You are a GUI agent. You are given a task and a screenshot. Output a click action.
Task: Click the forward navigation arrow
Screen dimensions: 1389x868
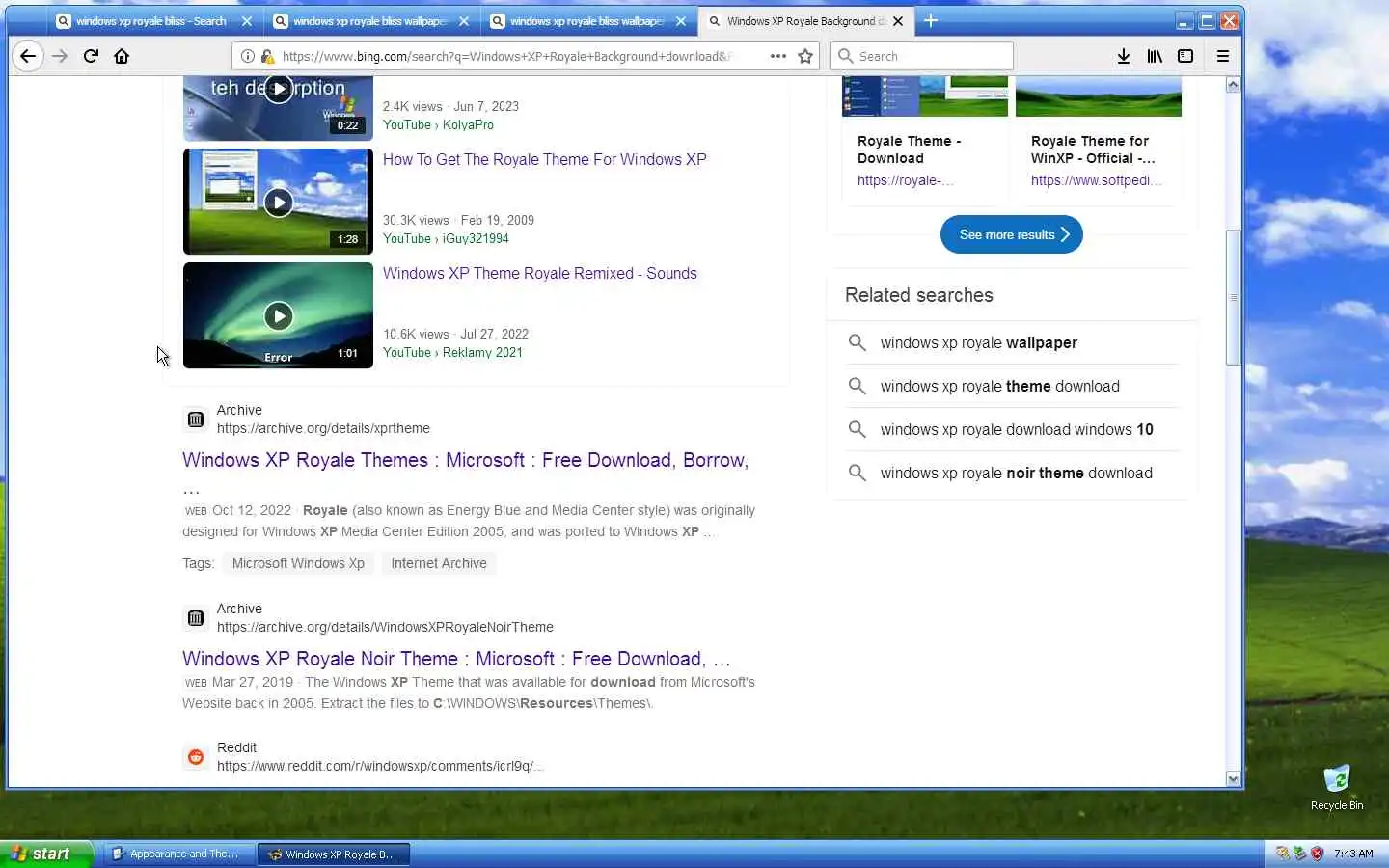[60, 56]
